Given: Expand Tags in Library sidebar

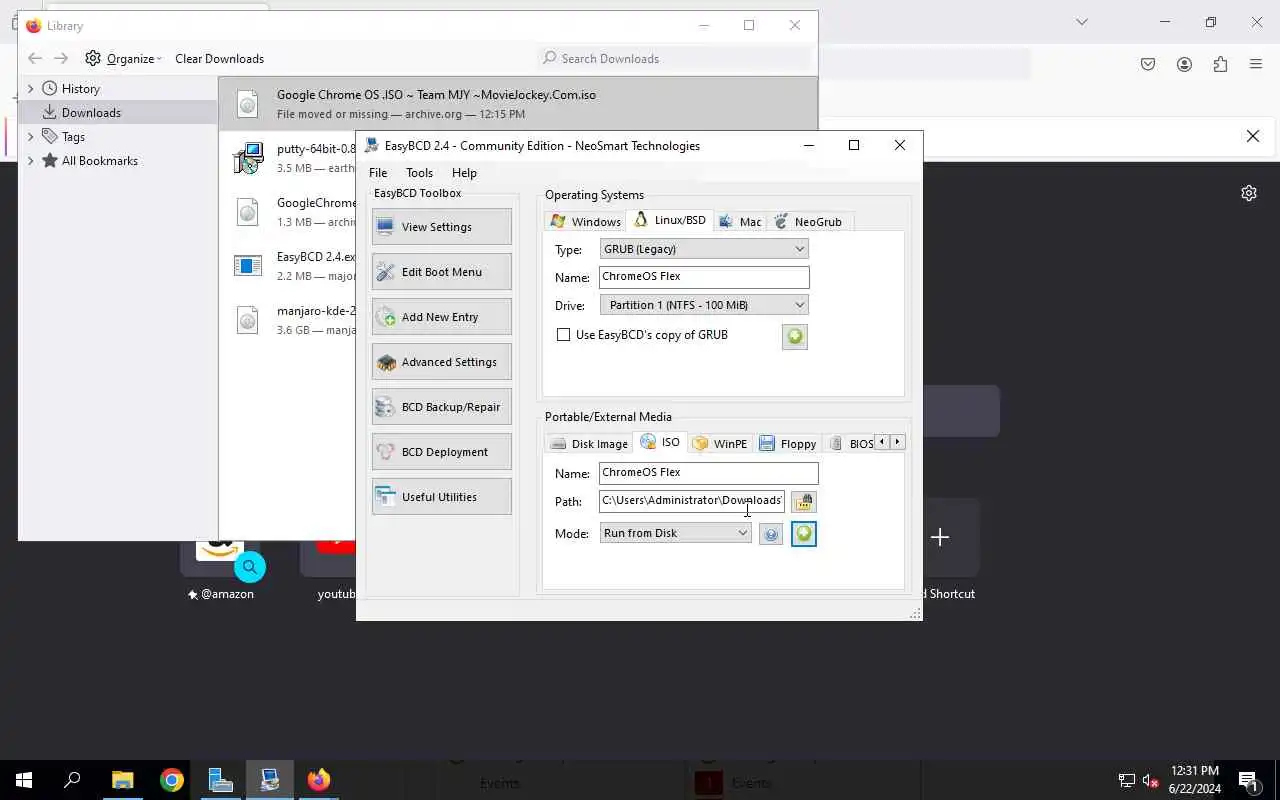Looking at the screenshot, I should pyautogui.click(x=31, y=137).
